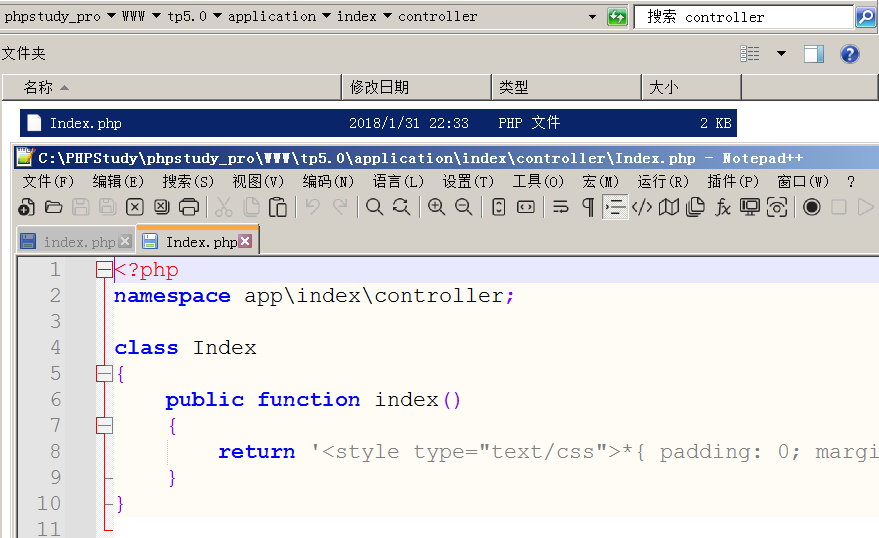This screenshot has width=879, height=538.
Task: Collapse the fold marker at line 1
Action: [104, 270]
